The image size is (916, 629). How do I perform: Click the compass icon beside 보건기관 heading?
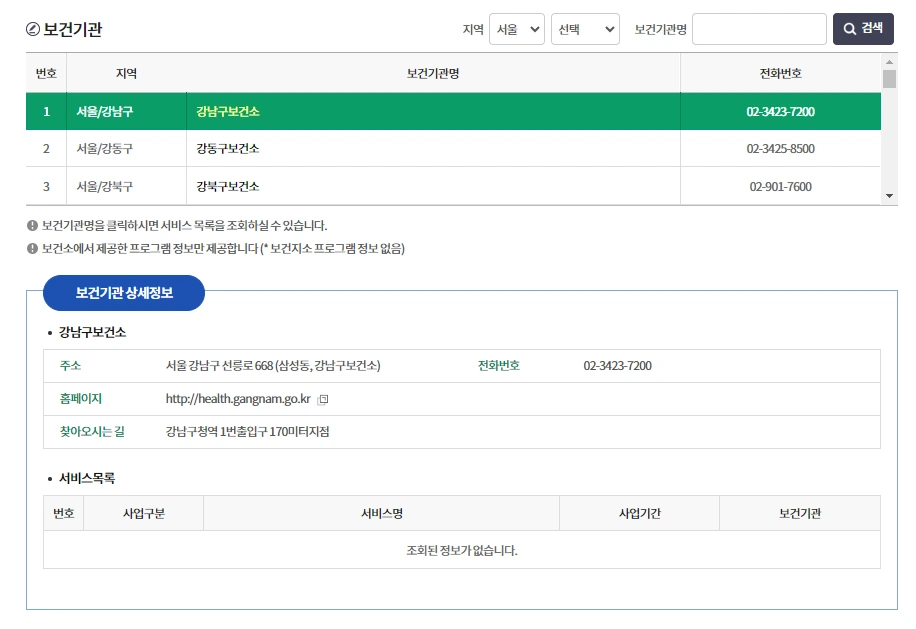33,29
